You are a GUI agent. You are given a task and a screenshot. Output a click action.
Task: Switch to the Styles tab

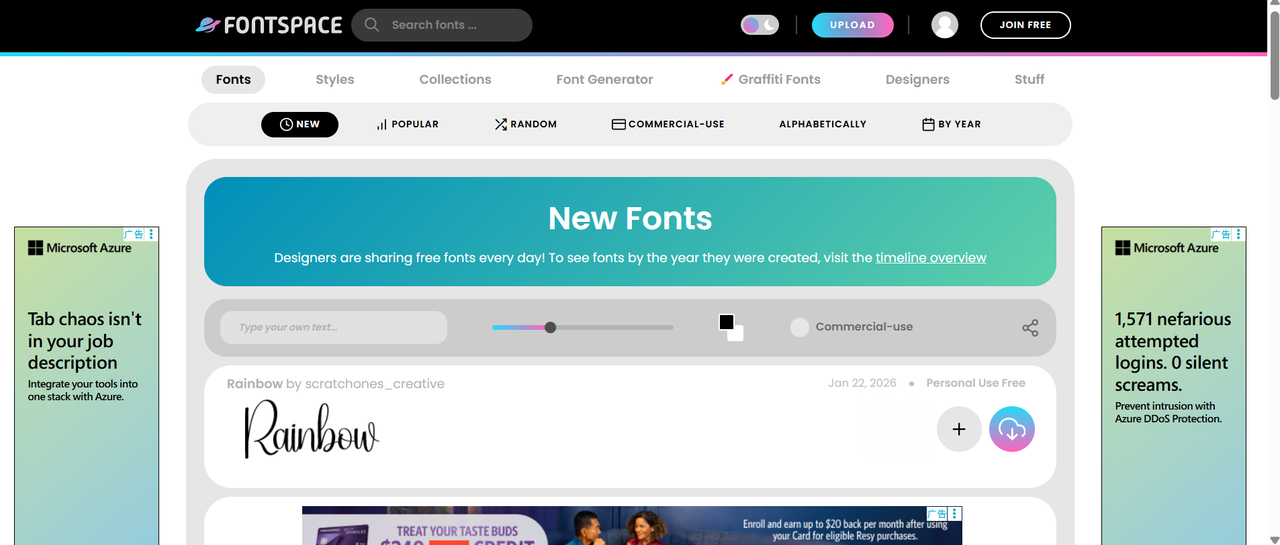[x=334, y=79]
